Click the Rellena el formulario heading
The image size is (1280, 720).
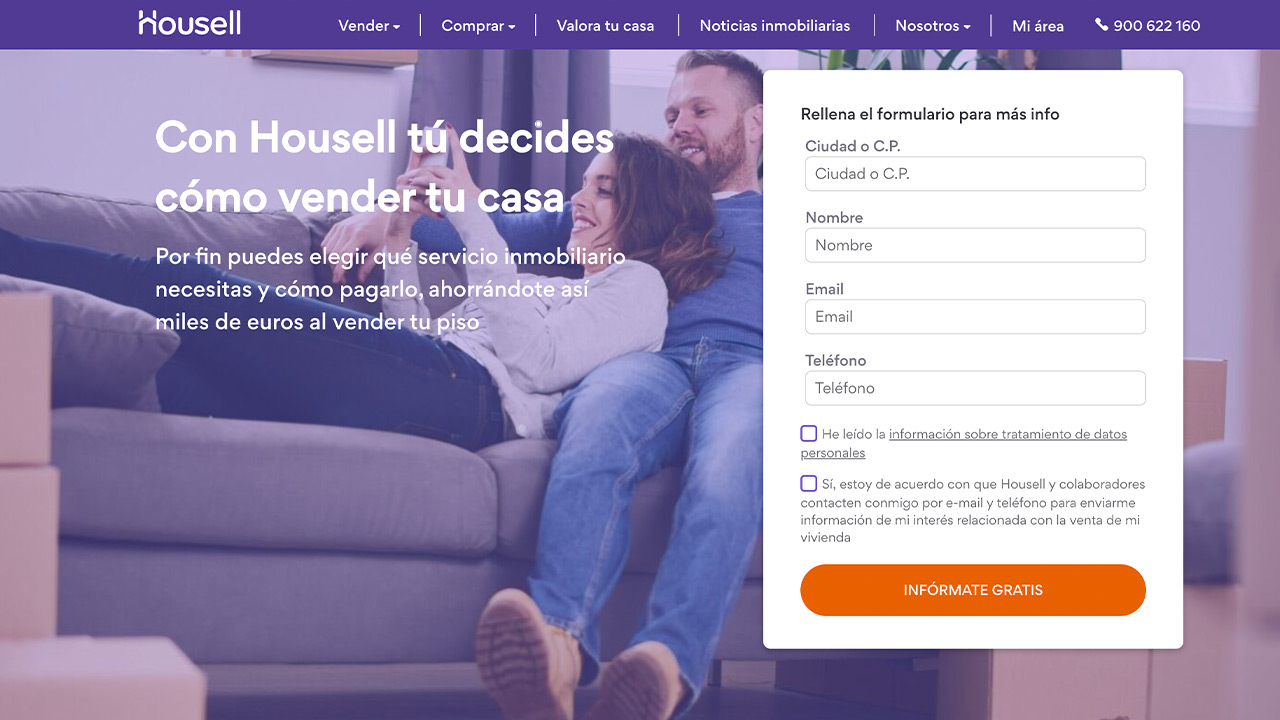[x=930, y=114]
